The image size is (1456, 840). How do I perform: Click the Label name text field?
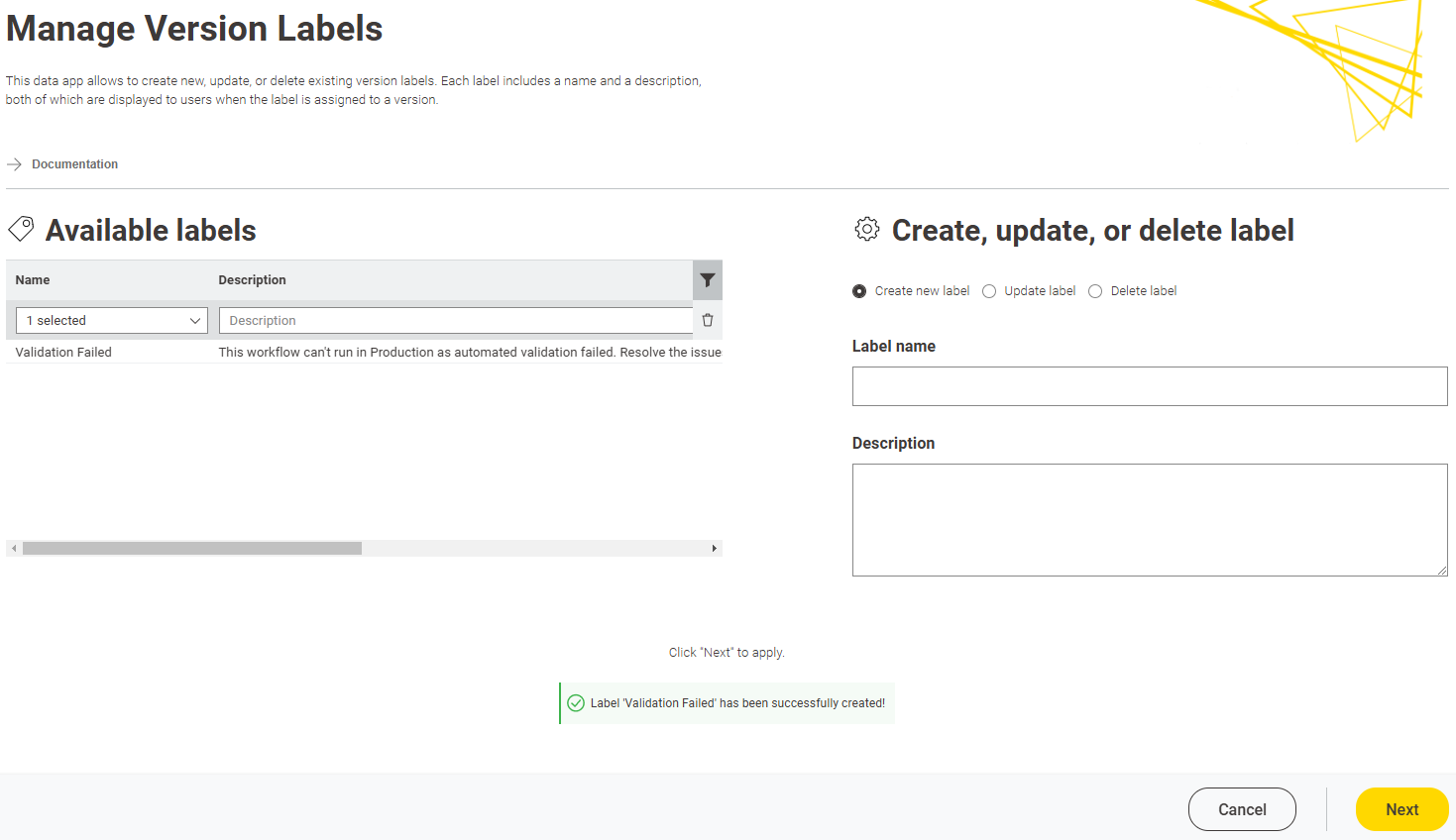[1150, 386]
